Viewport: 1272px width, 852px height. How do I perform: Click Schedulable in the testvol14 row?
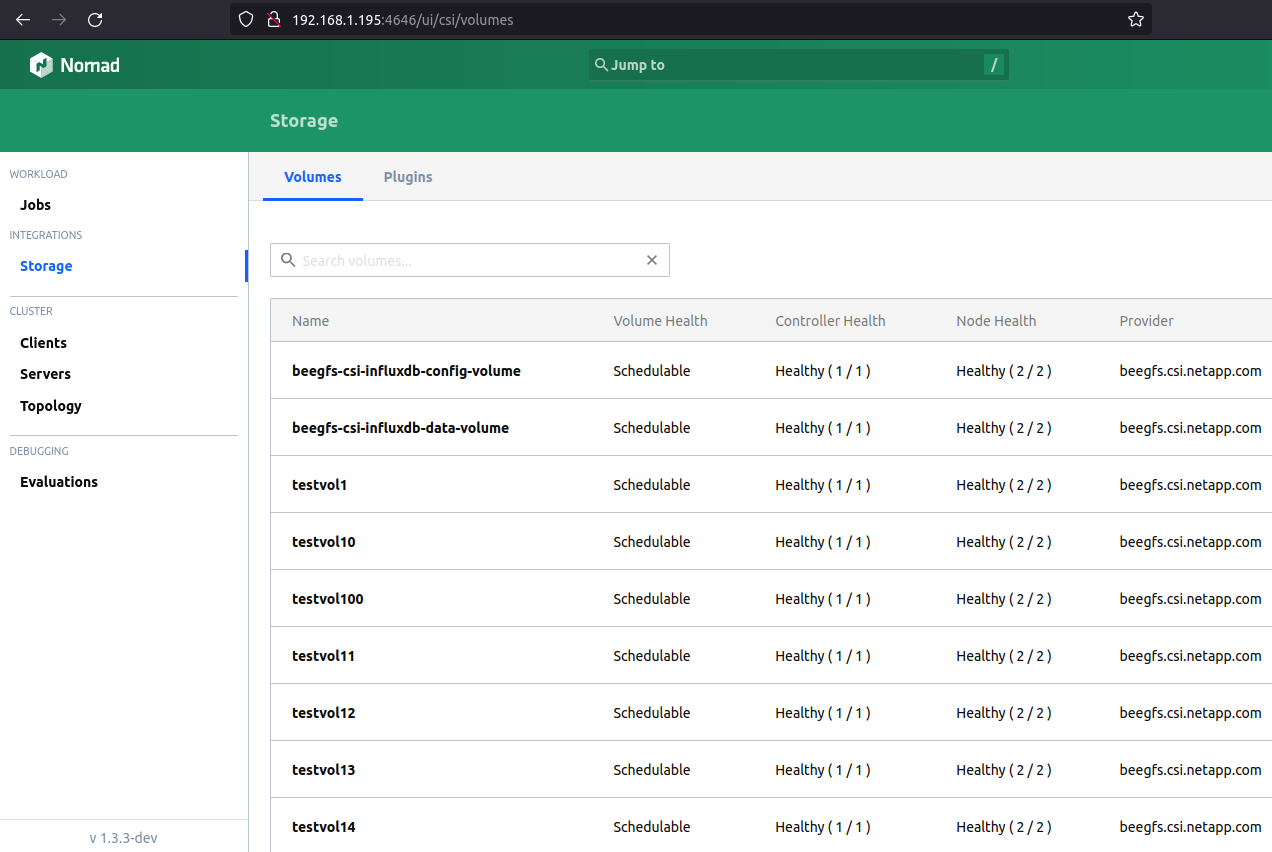pyautogui.click(x=652, y=827)
